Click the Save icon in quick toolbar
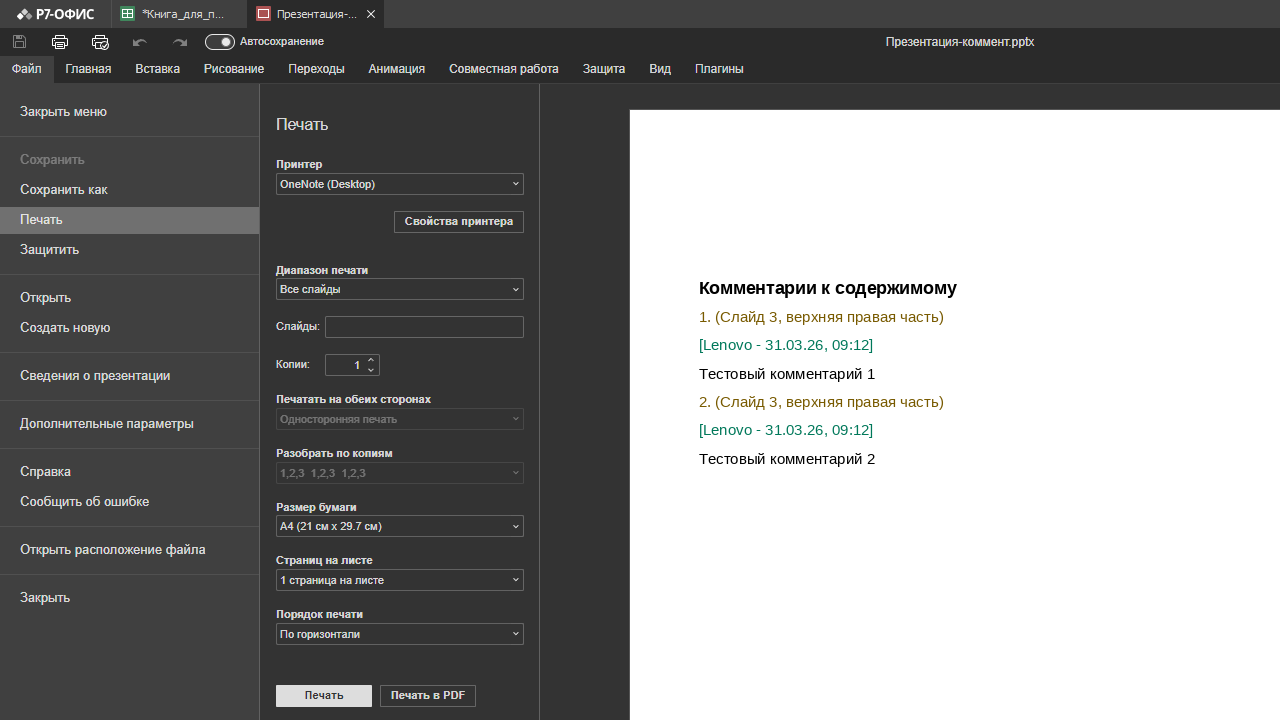This screenshot has height=720, width=1280. coord(19,42)
